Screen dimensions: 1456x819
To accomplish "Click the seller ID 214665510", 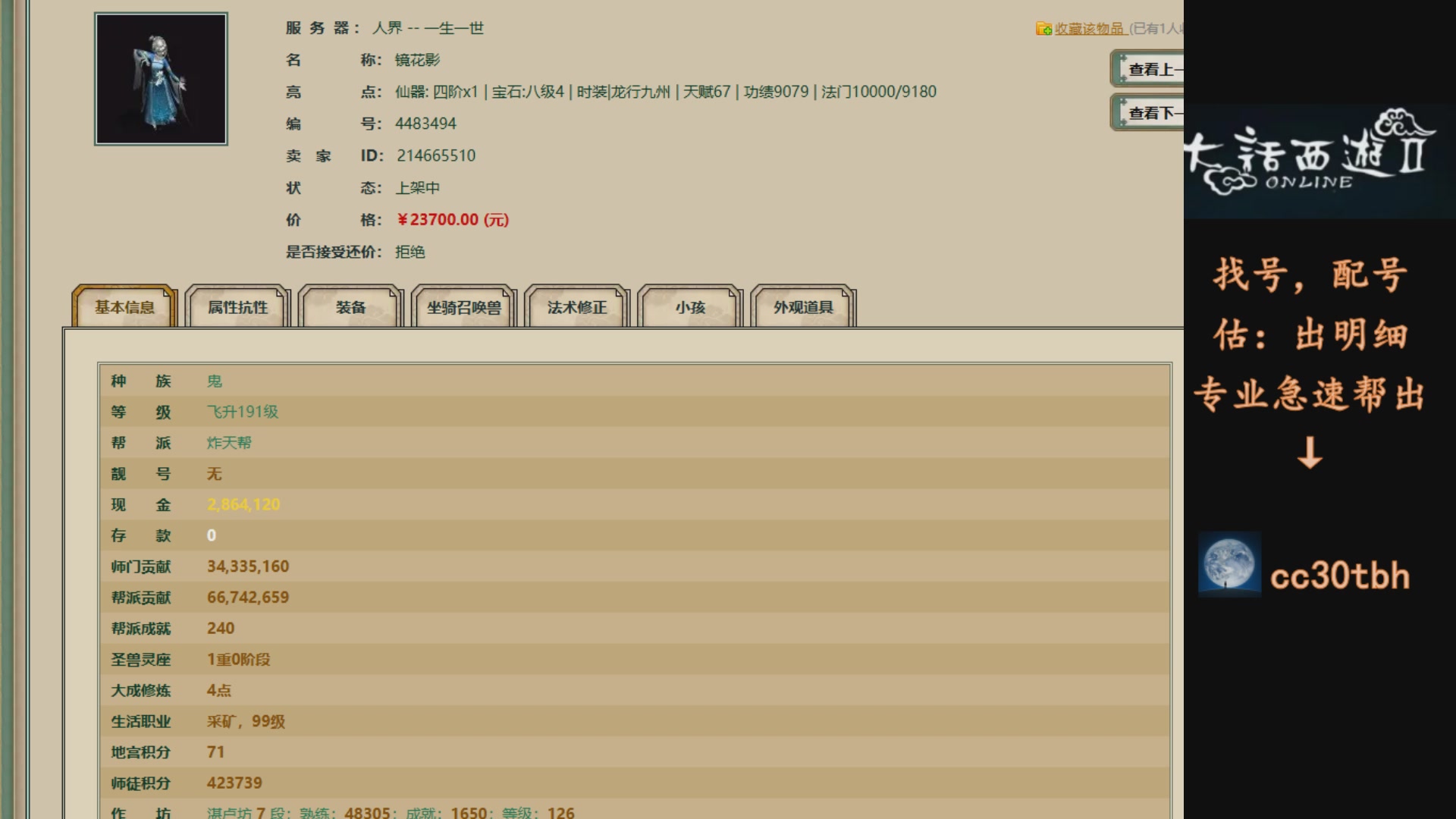I will pyautogui.click(x=436, y=155).
